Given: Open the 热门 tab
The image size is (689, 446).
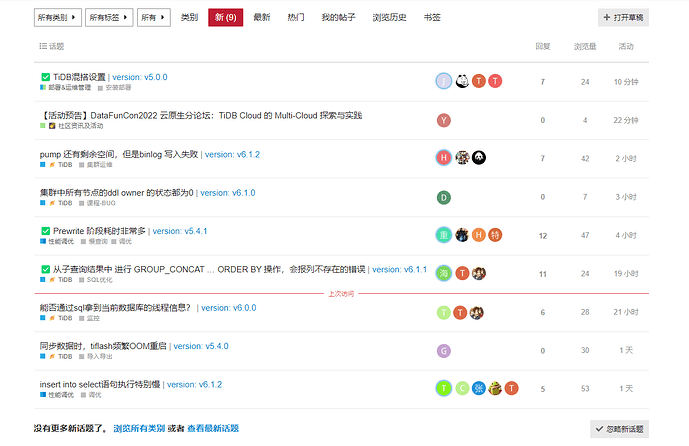Looking at the screenshot, I should coord(296,18).
